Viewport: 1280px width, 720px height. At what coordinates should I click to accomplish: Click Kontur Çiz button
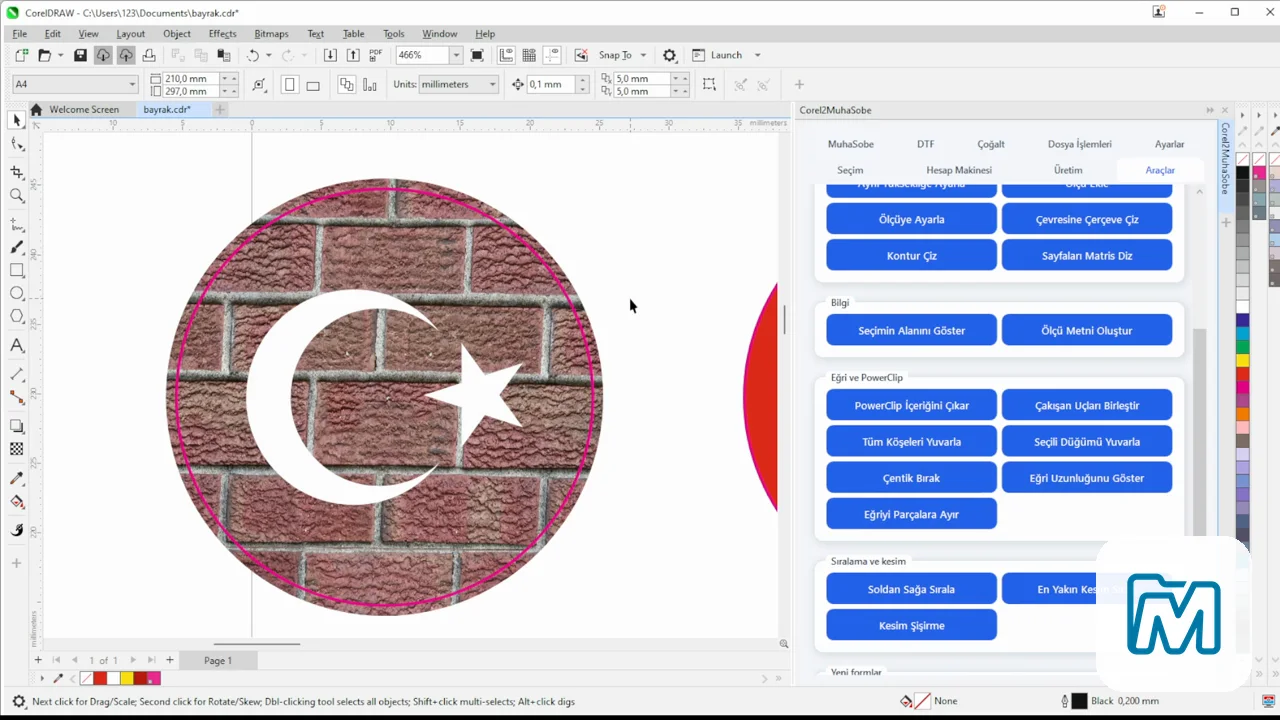[x=911, y=255]
